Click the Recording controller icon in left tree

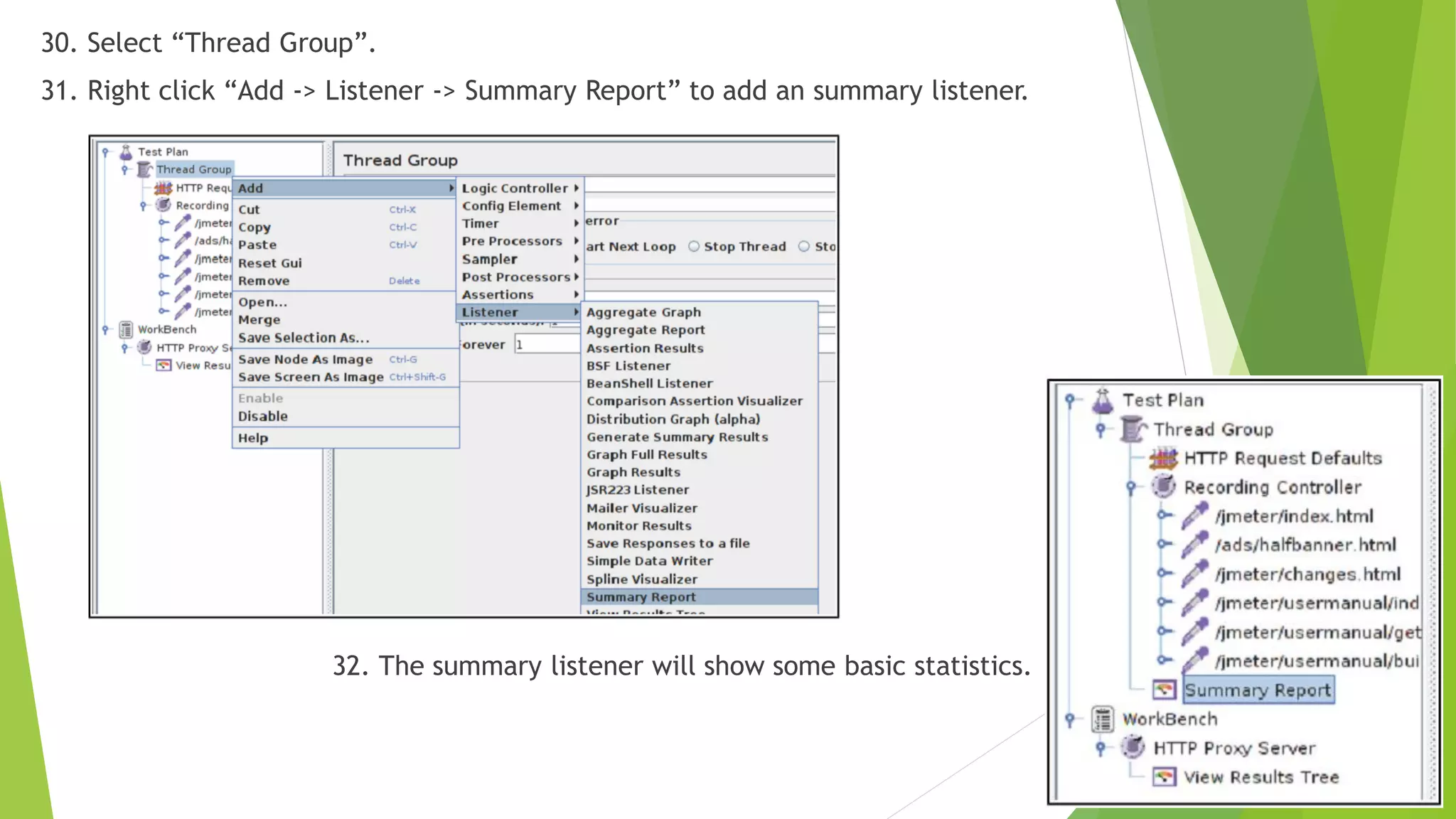[164, 205]
